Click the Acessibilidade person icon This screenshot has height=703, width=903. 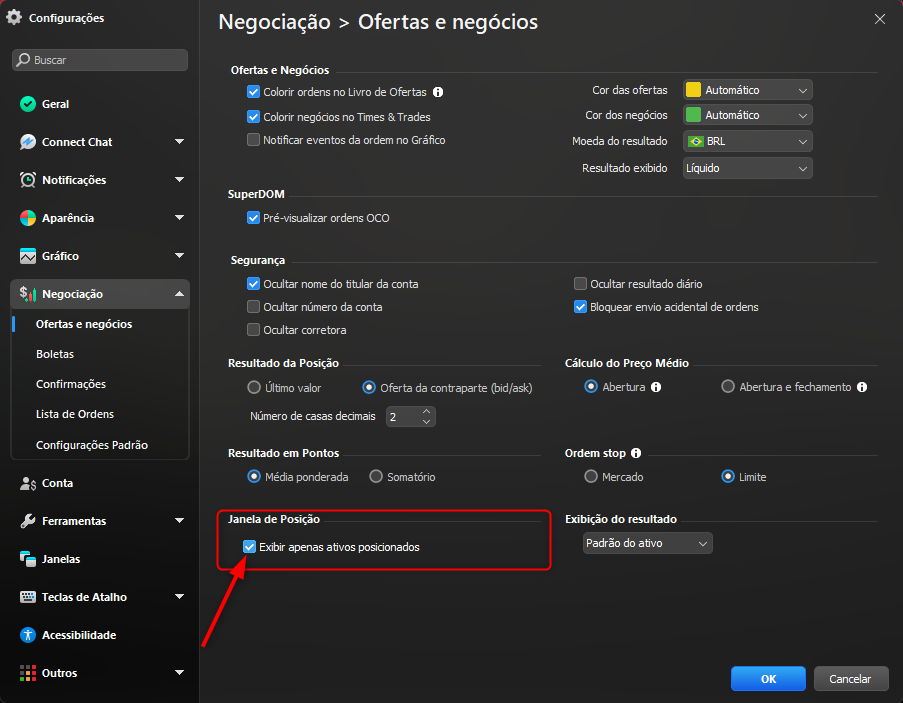(x=28, y=635)
